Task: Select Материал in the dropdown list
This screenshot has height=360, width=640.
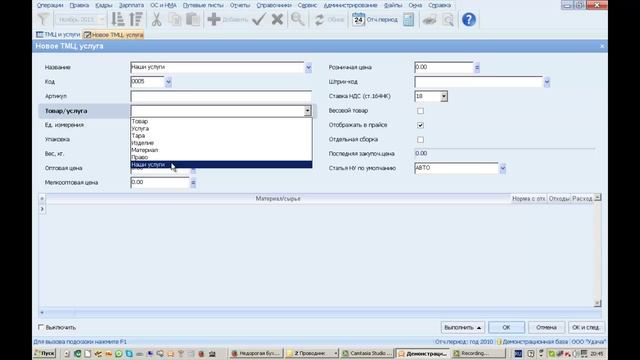Action: pyautogui.click(x=221, y=150)
